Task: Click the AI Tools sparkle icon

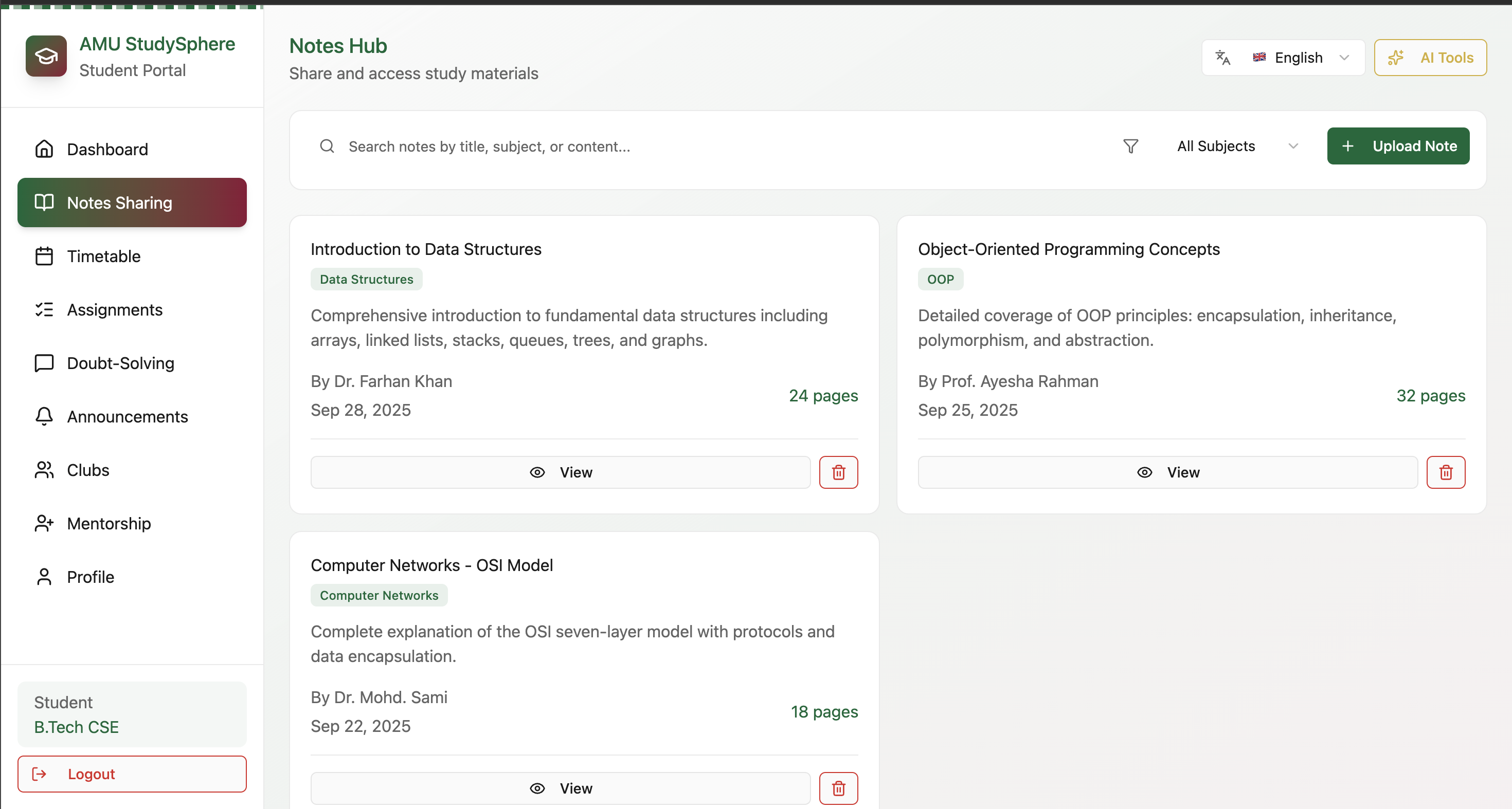Action: pos(1395,58)
